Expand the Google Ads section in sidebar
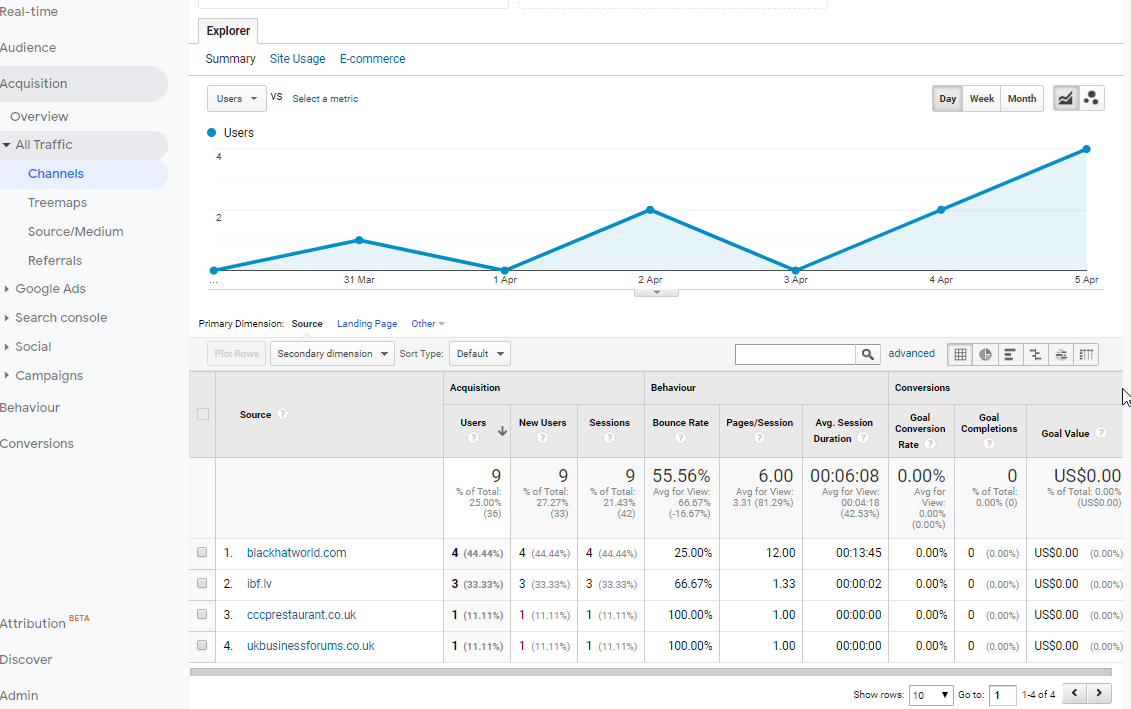 [x=50, y=289]
